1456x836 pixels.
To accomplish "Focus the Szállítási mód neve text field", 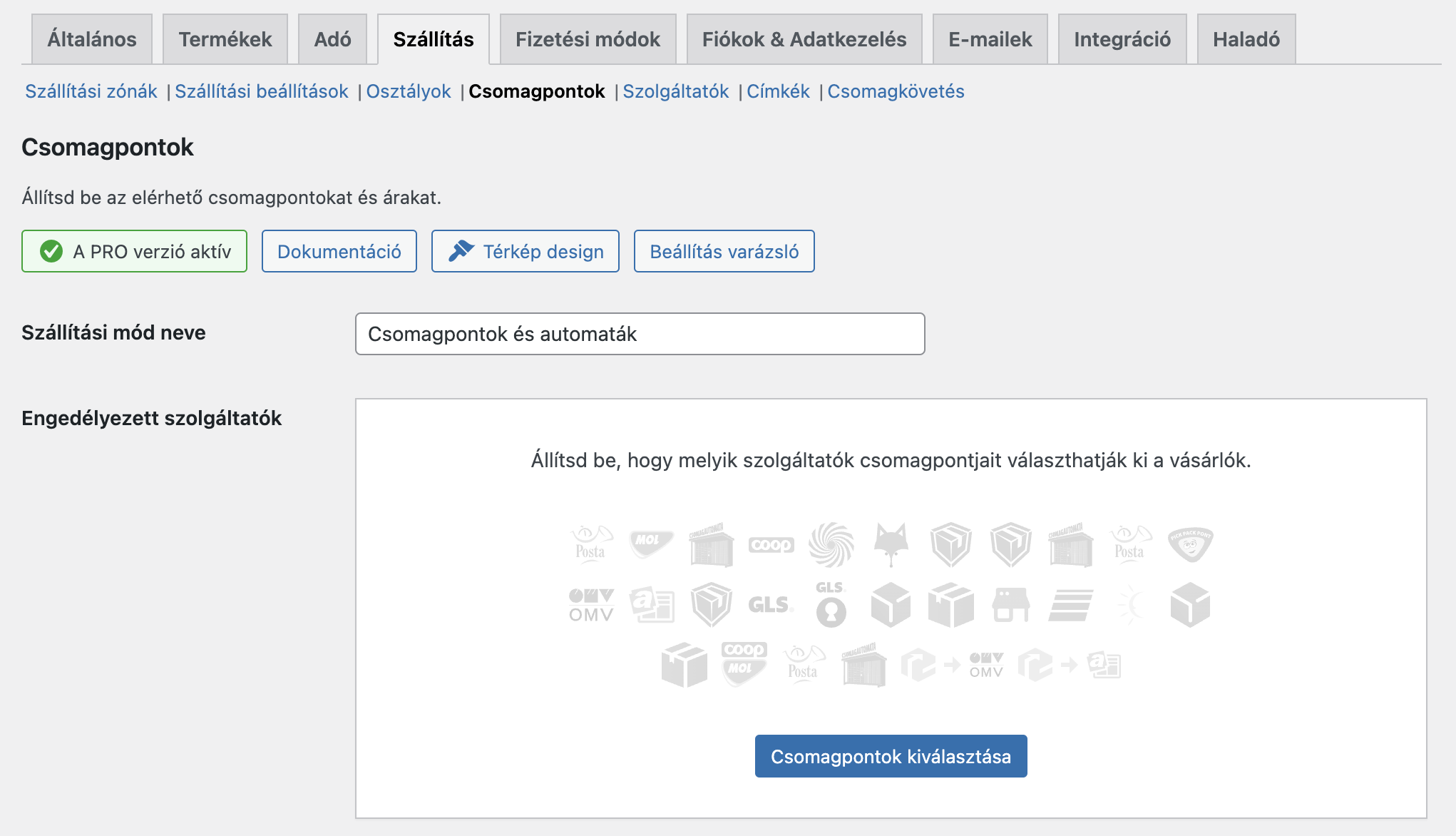I will (640, 334).
